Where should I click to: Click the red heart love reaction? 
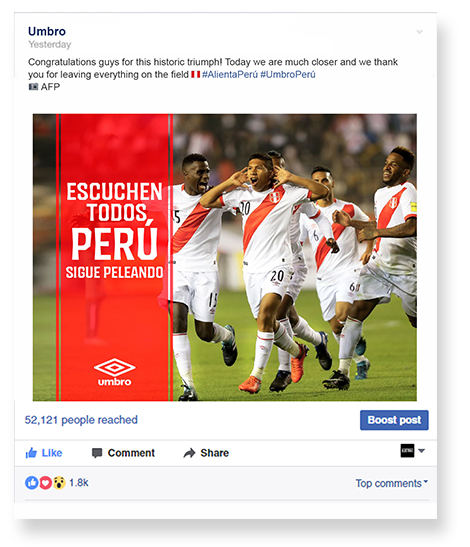click(45, 483)
